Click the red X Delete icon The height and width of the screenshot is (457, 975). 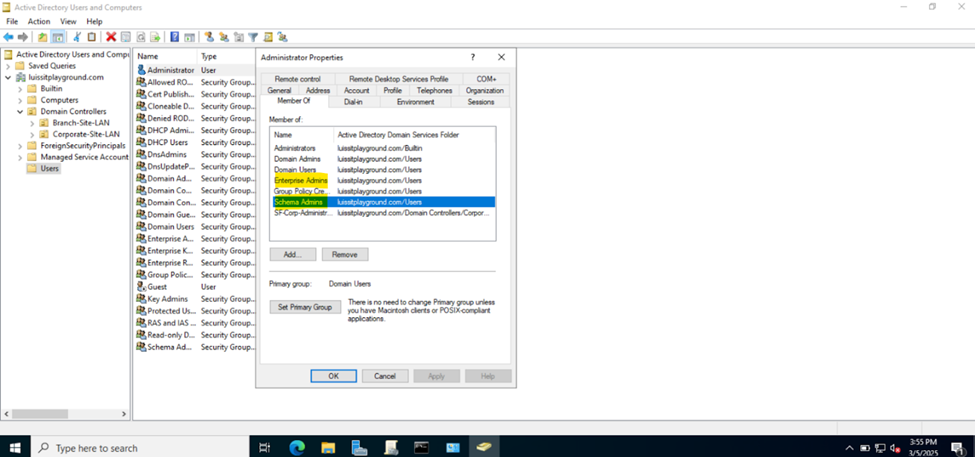pyautogui.click(x=111, y=37)
